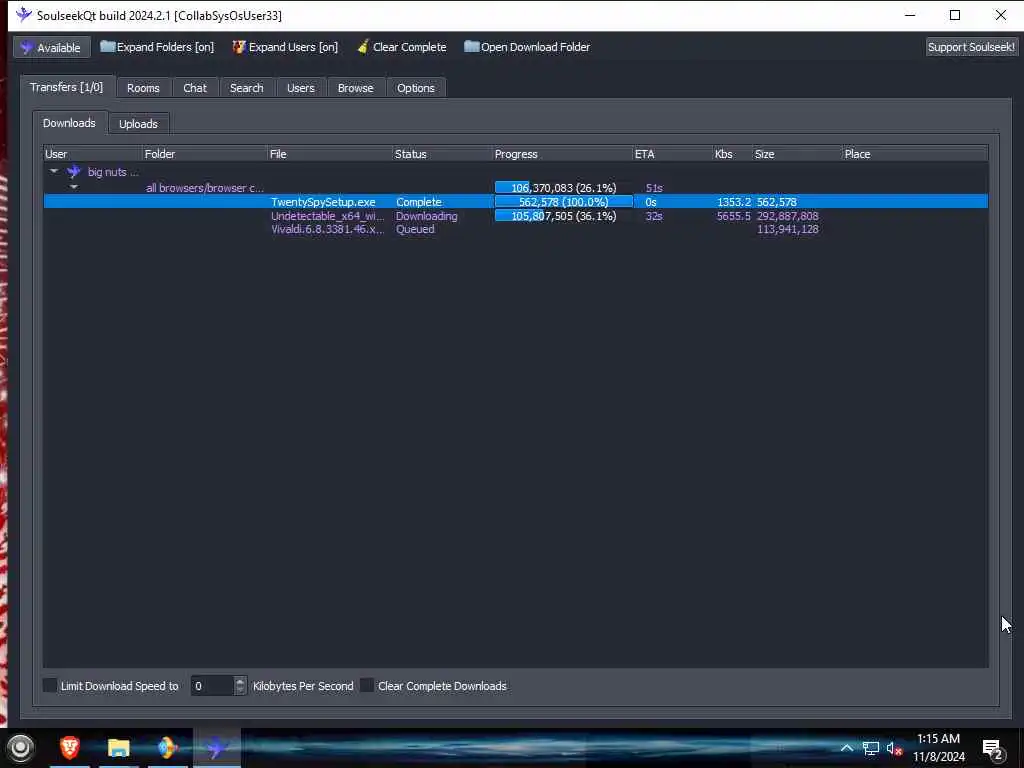The height and width of the screenshot is (768, 1024).
Task: Select the all browsers/browser c... folder
Action: click(x=204, y=187)
